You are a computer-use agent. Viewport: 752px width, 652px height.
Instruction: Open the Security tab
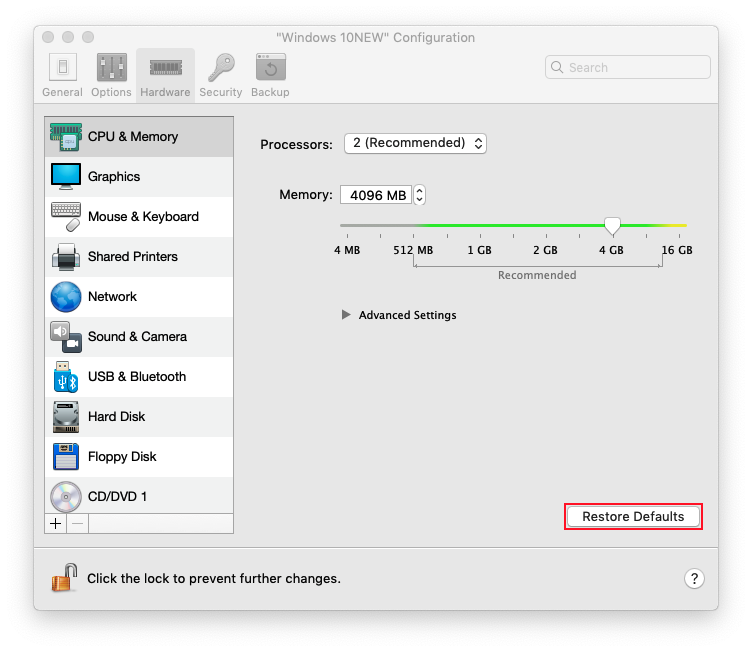pos(220,76)
